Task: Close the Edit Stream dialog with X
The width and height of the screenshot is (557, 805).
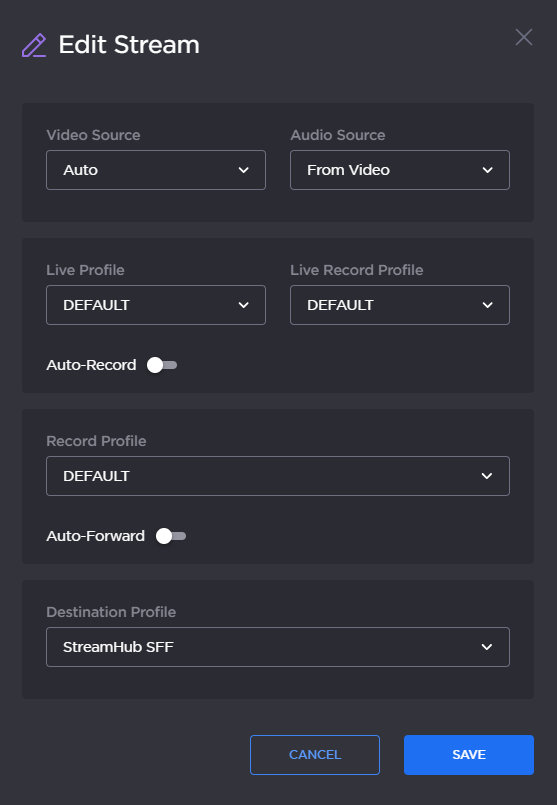Action: [524, 37]
